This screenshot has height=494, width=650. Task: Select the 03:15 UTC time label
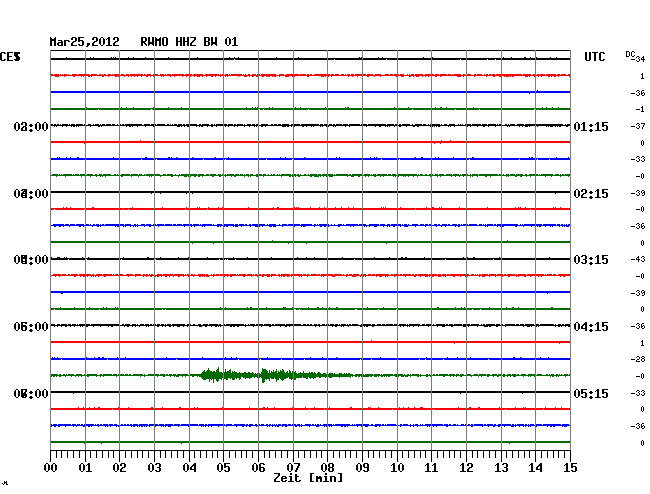pos(591,260)
